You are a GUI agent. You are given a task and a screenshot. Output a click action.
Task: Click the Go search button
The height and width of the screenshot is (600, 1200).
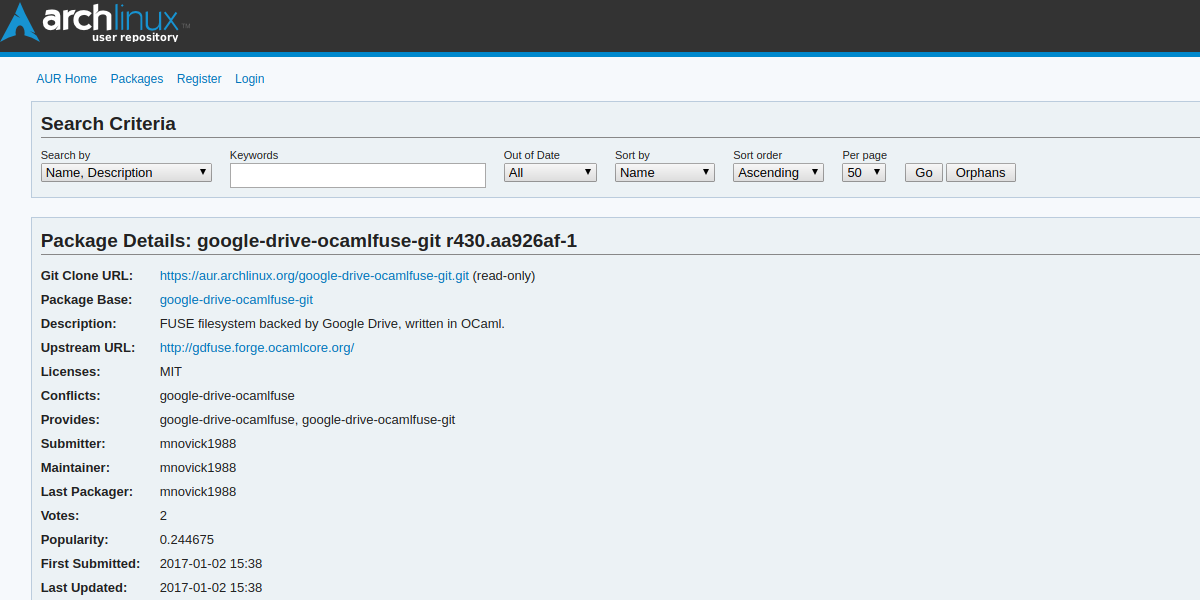pos(924,172)
